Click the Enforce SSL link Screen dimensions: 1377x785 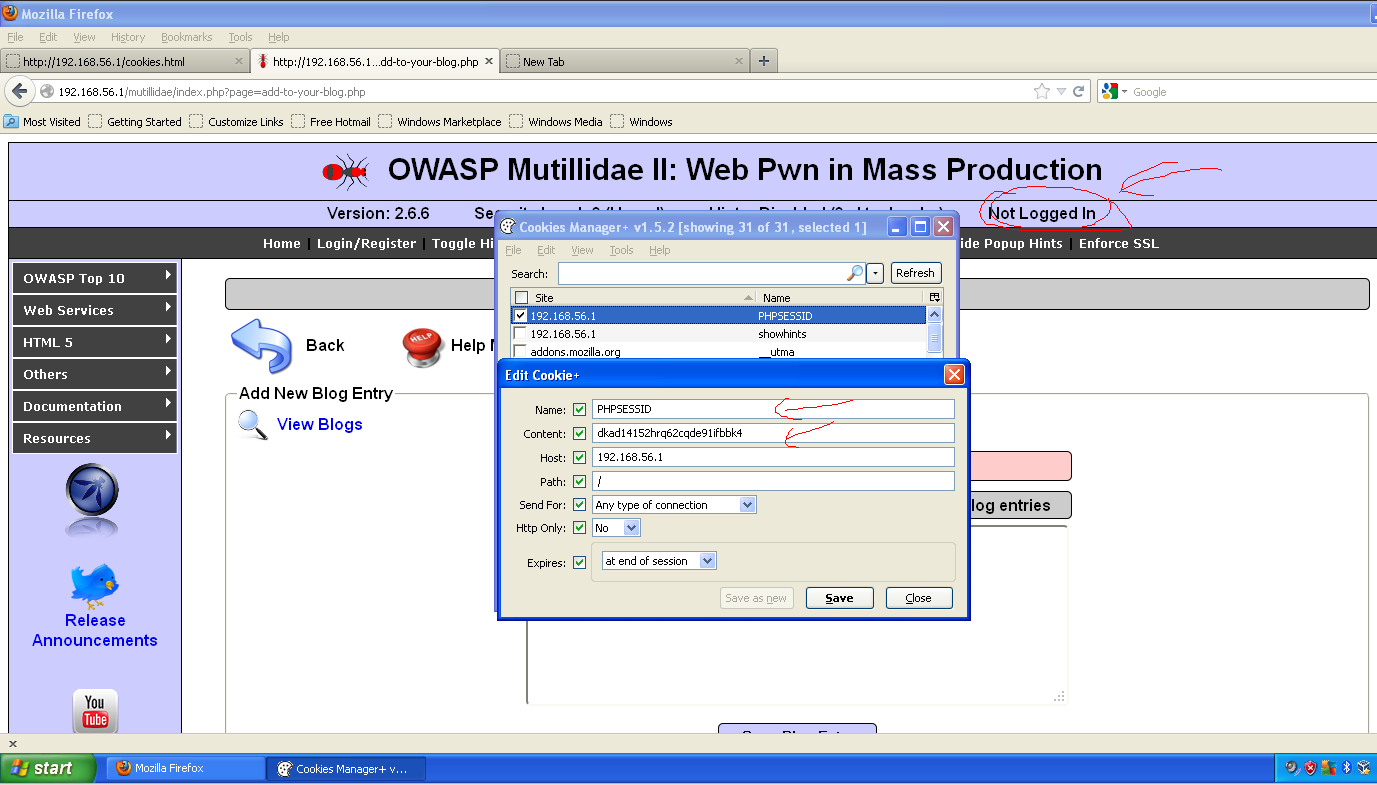coord(1119,243)
